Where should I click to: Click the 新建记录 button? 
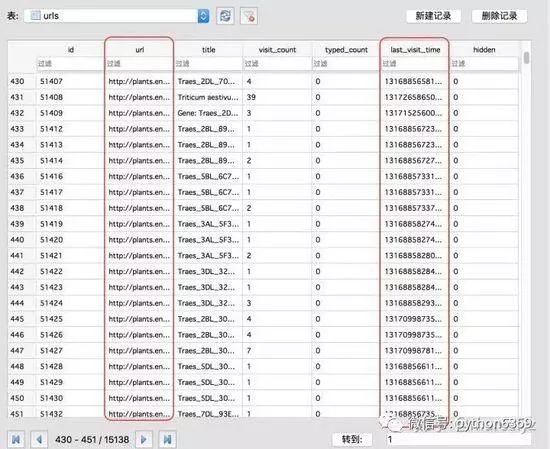coord(433,16)
